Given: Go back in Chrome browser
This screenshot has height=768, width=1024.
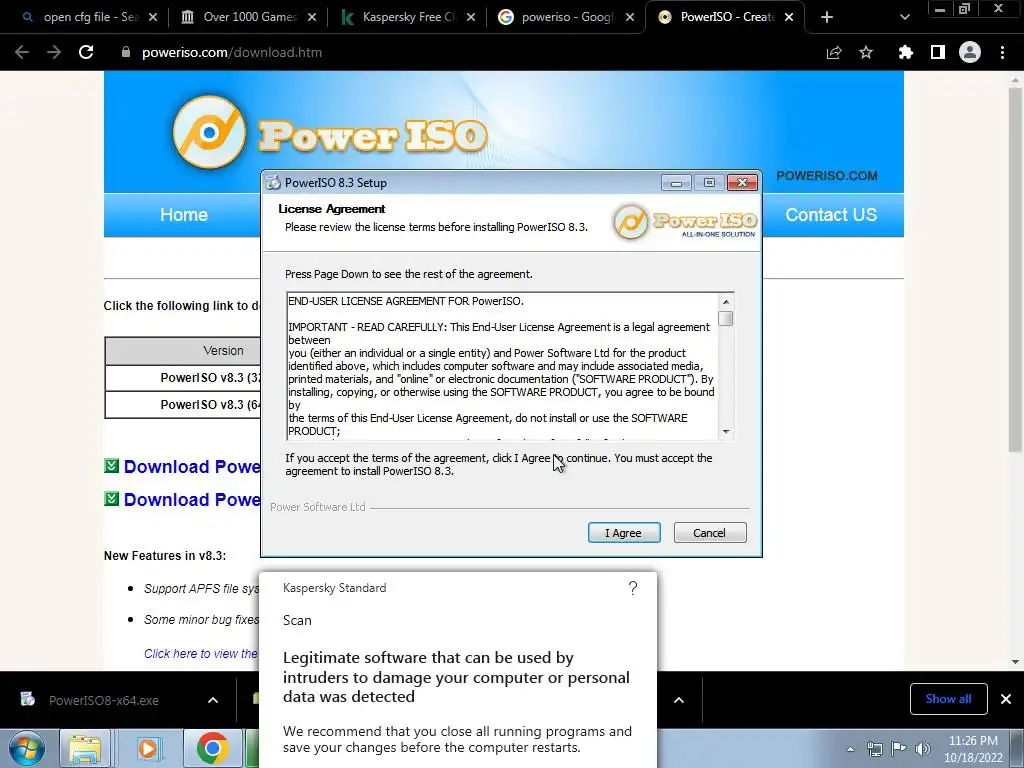Looking at the screenshot, I should click(x=22, y=52).
